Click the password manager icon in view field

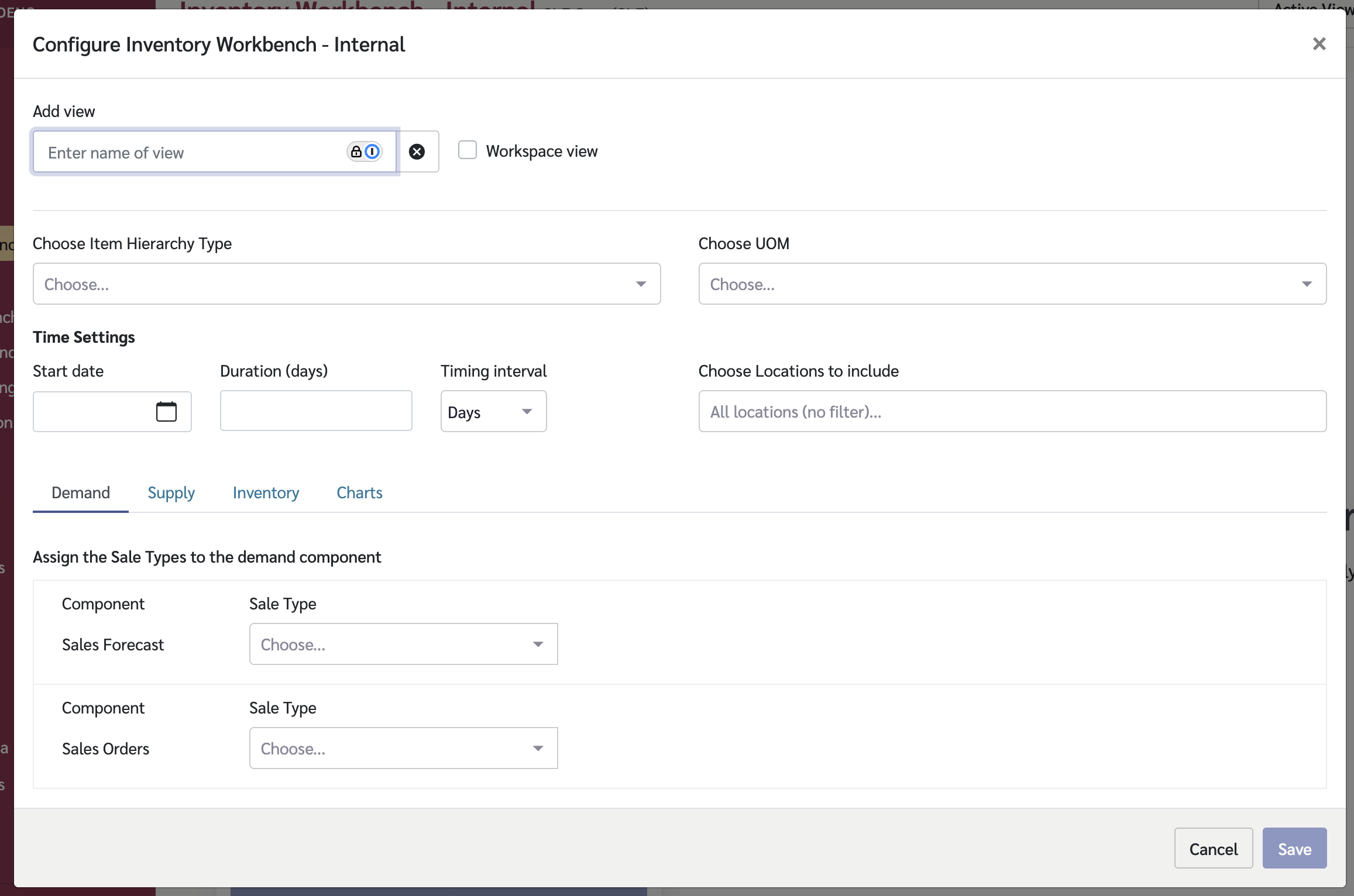pyautogui.click(x=364, y=152)
